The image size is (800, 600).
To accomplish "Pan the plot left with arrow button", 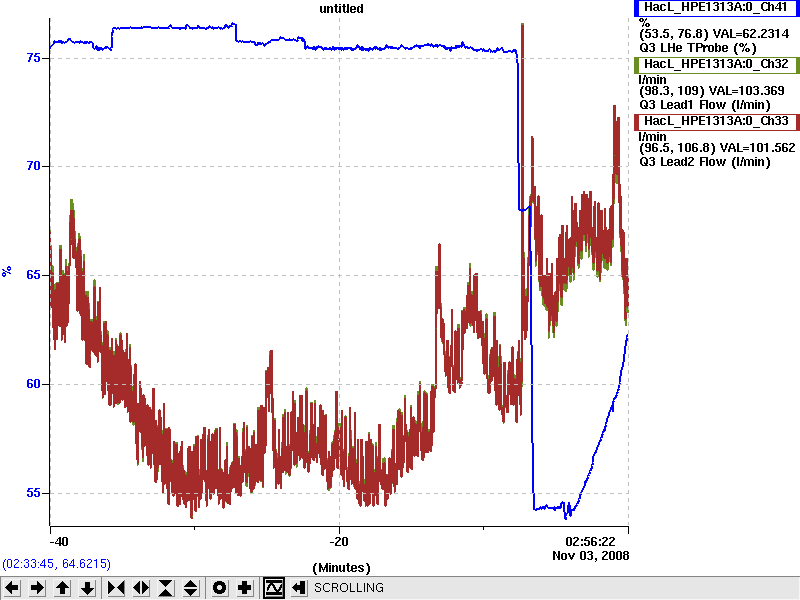I will click(x=12, y=588).
